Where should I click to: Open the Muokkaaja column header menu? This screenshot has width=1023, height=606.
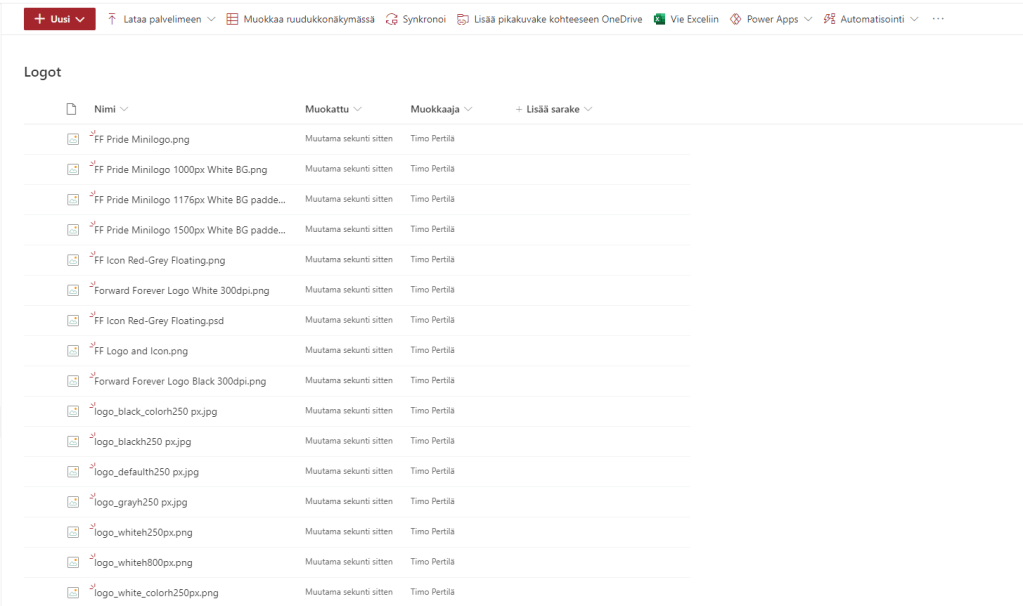(x=441, y=109)
